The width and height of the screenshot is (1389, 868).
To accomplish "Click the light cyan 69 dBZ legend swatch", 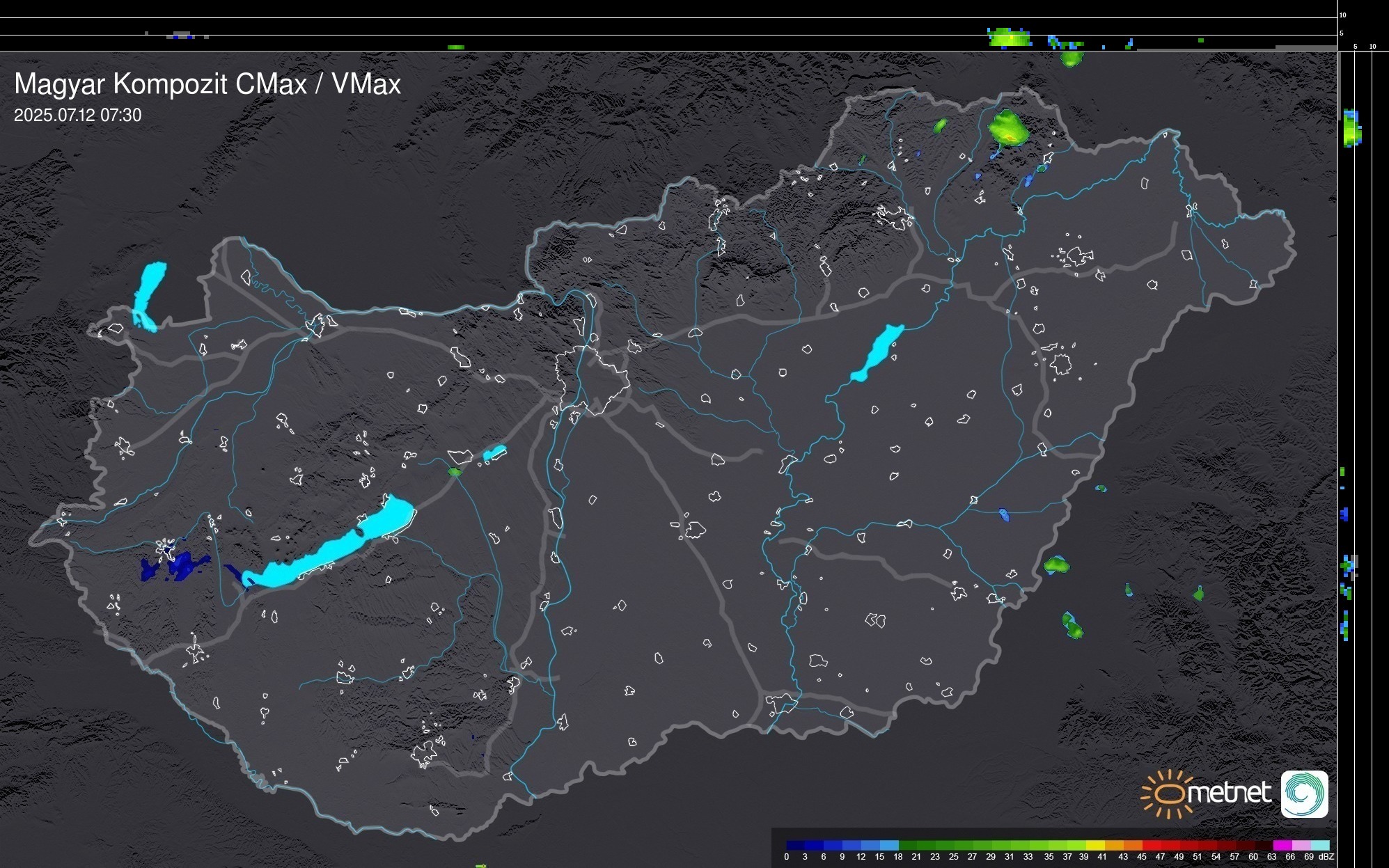I will tap(1320, 845).
